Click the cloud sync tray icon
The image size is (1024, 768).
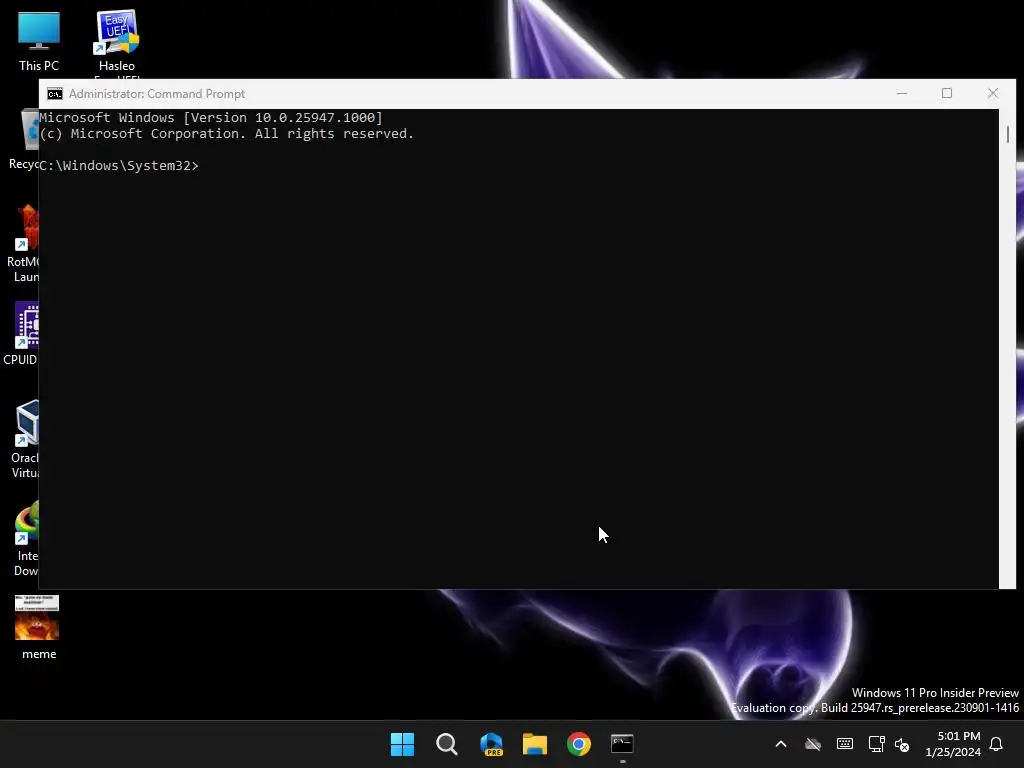click(812, 744)
